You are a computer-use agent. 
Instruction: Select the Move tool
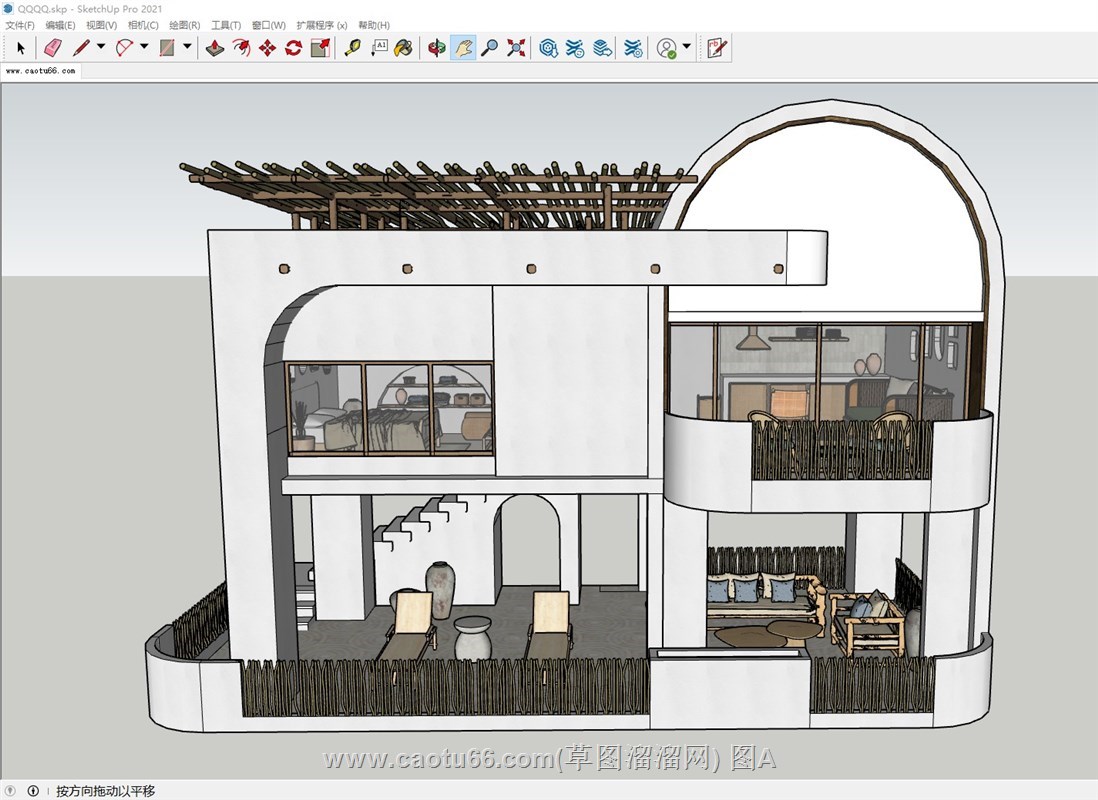(x=267, y=48)
